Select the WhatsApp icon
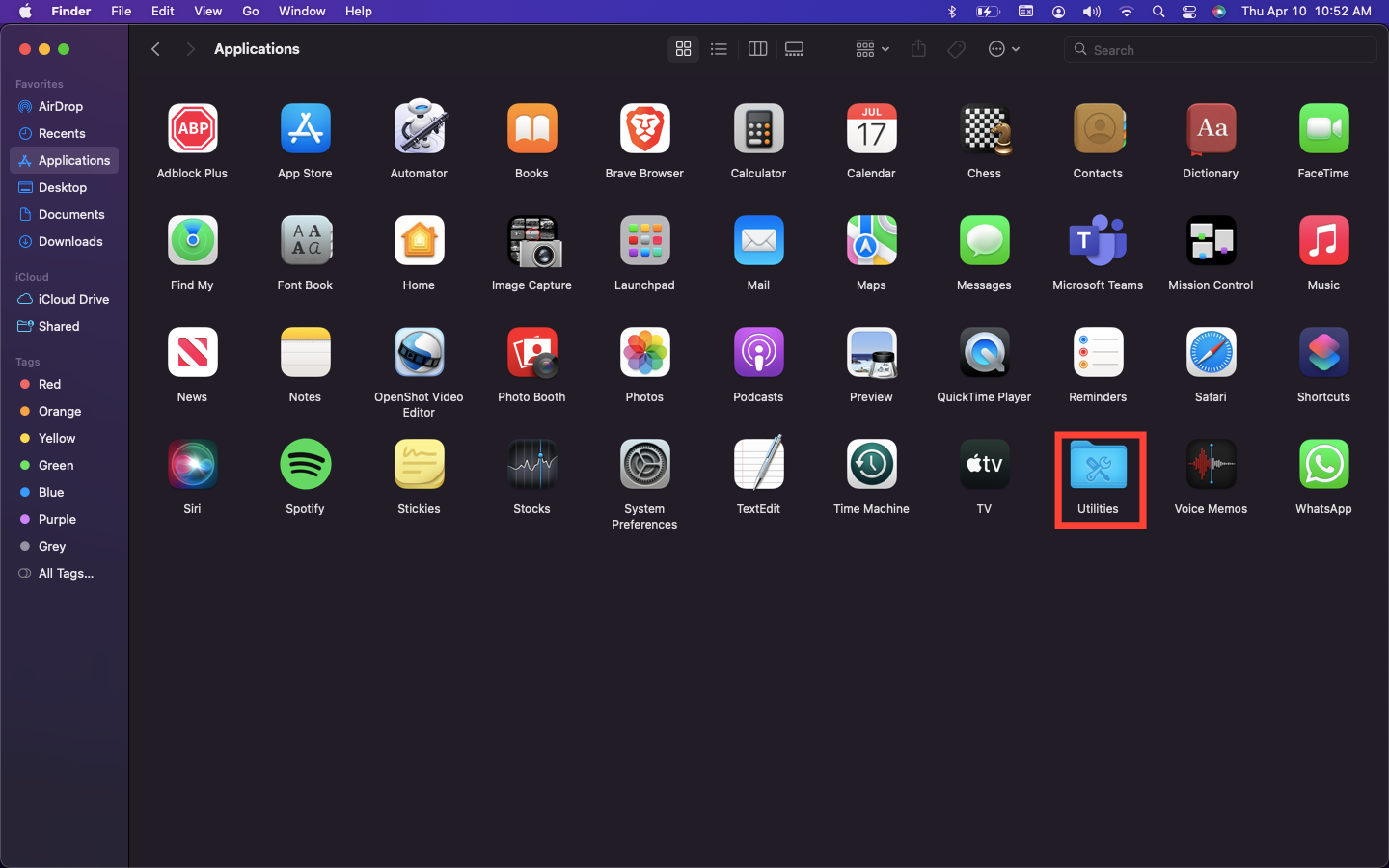 tap(1323, 466)
